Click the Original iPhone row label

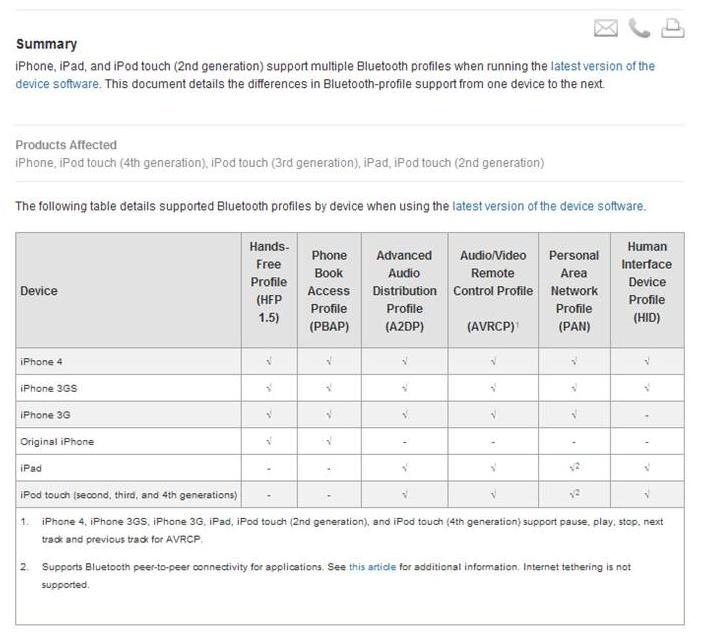(55, 441)
